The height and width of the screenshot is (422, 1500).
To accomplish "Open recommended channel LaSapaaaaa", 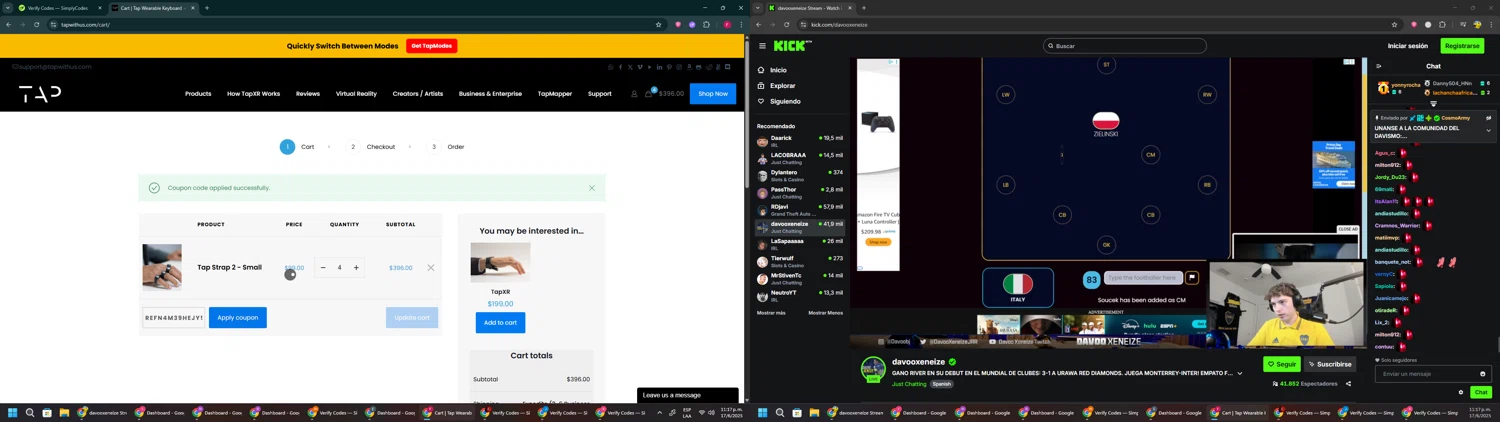I will [800, 244].
